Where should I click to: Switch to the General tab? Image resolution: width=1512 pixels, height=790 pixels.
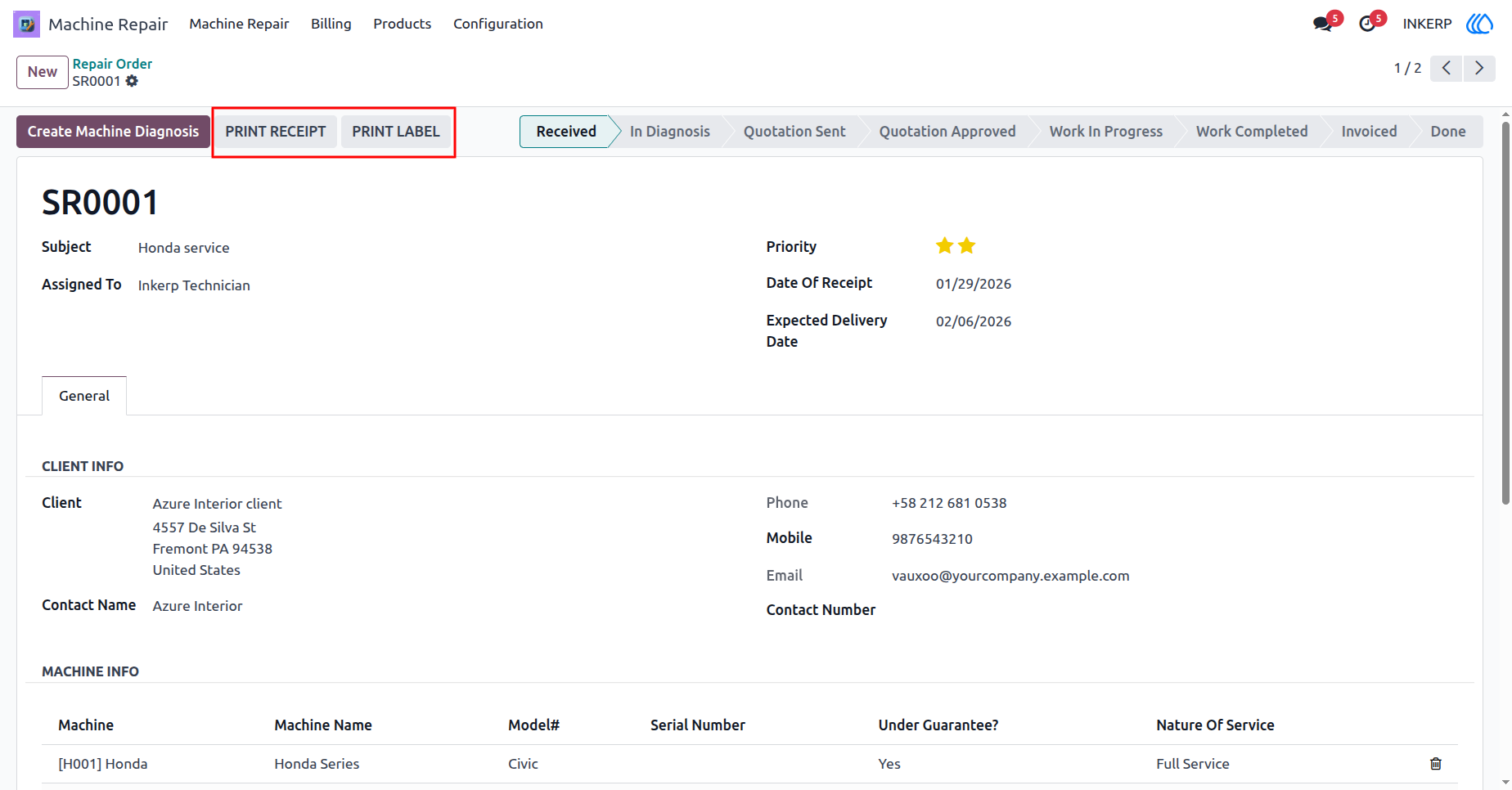(84, 396)
